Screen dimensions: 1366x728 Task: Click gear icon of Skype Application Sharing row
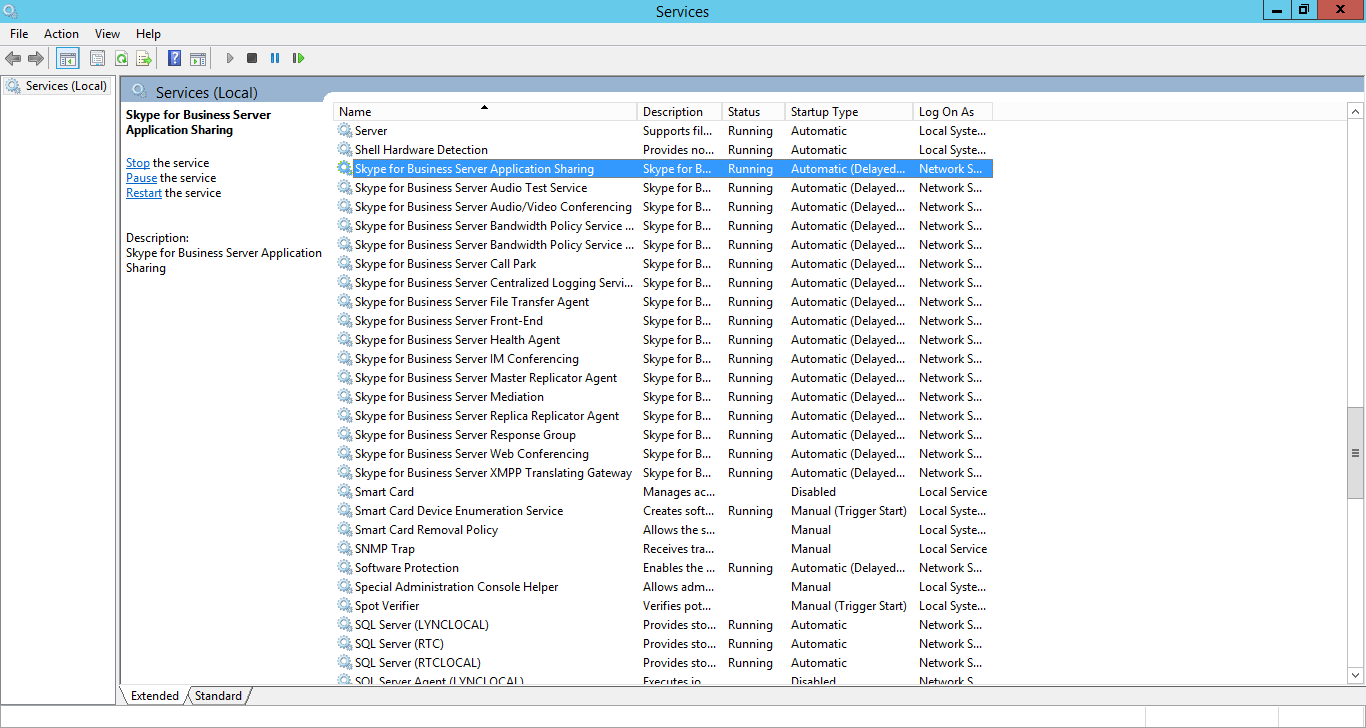(x=345, y=169)
